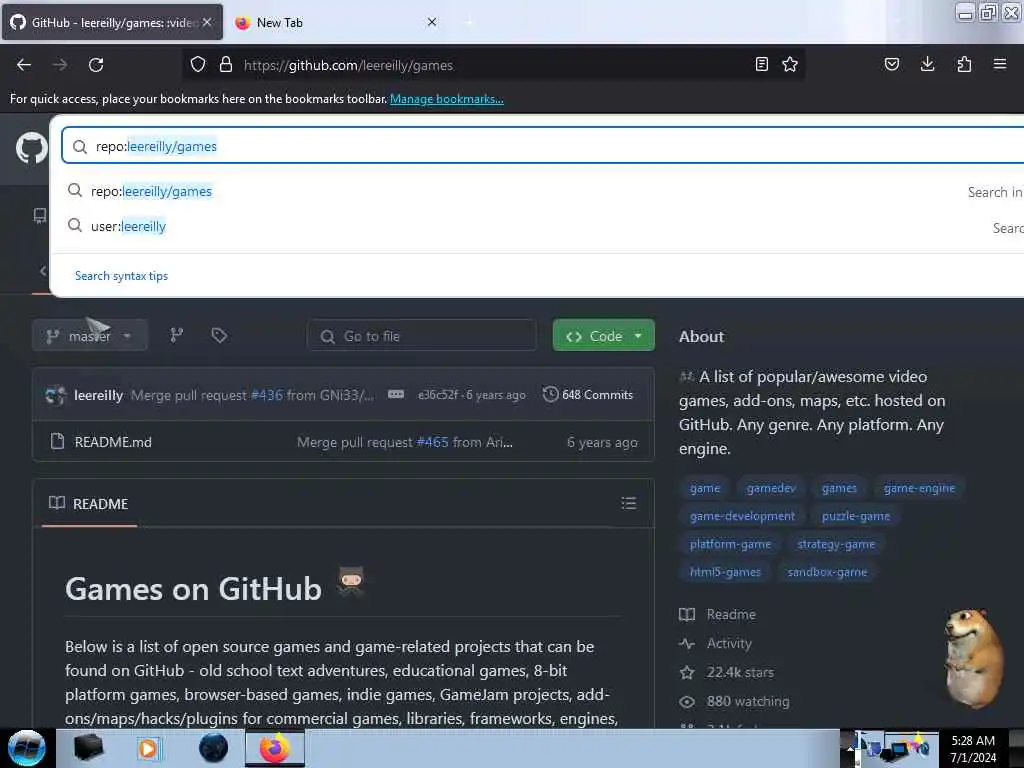The height and width of the screenshot is (768, 1024).
Task: Click the game-development topic tag
Action: click(743, 516)
